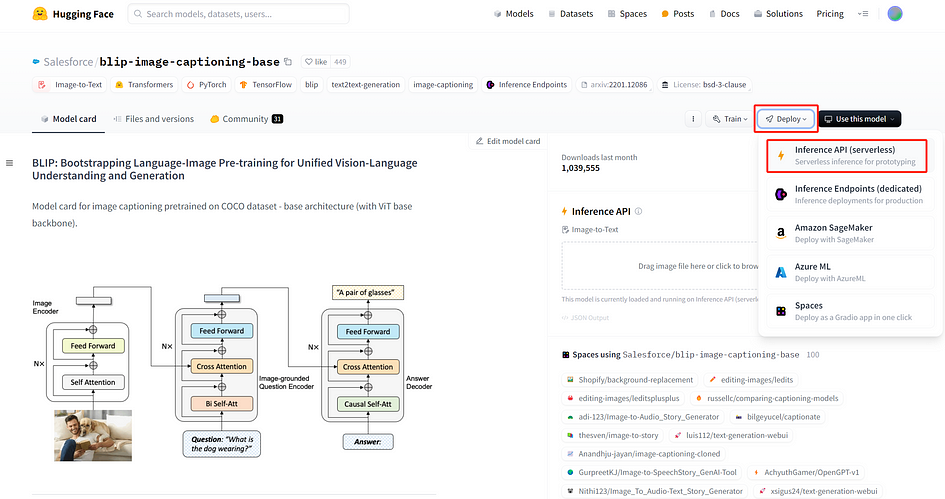Focus the search models input field
Screen dimensions: 945x499
click(238, 14)
